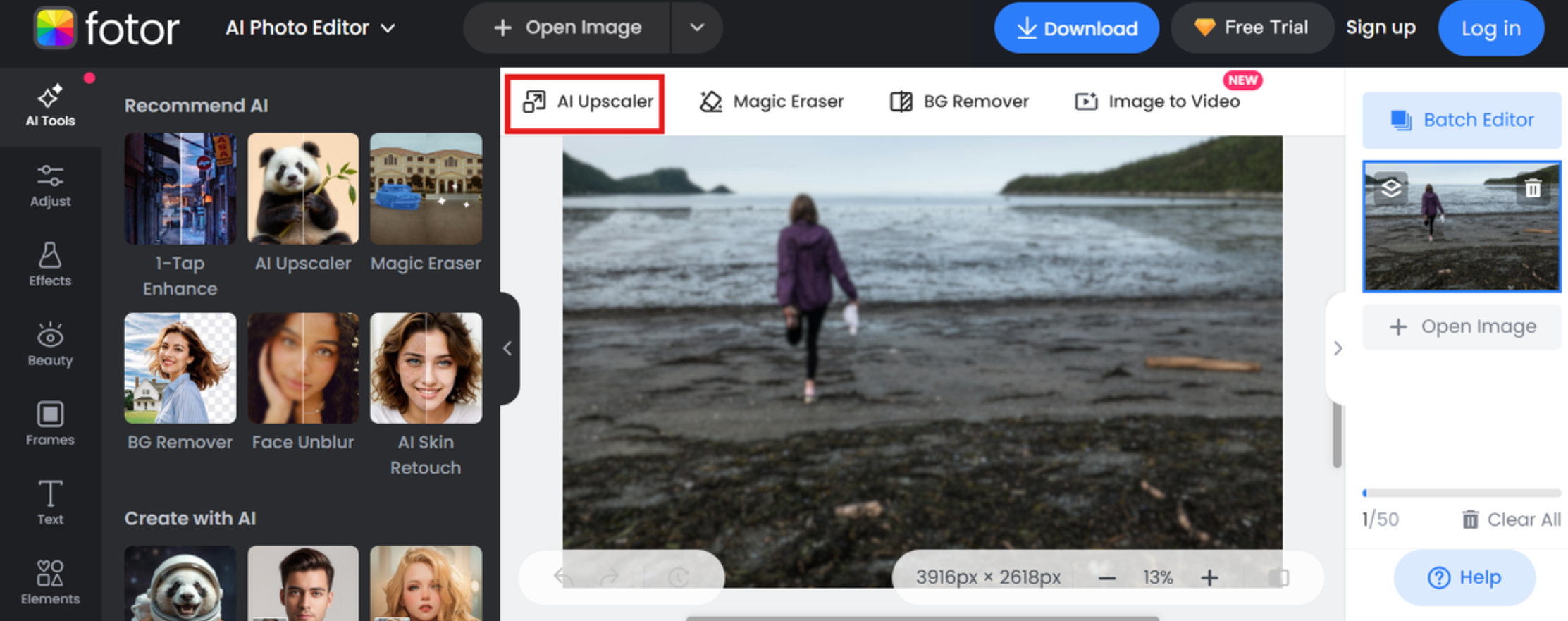Select AI Upscaler in top toolbar
Viewport: 1568px width, 621px height.
coord(587,102)
